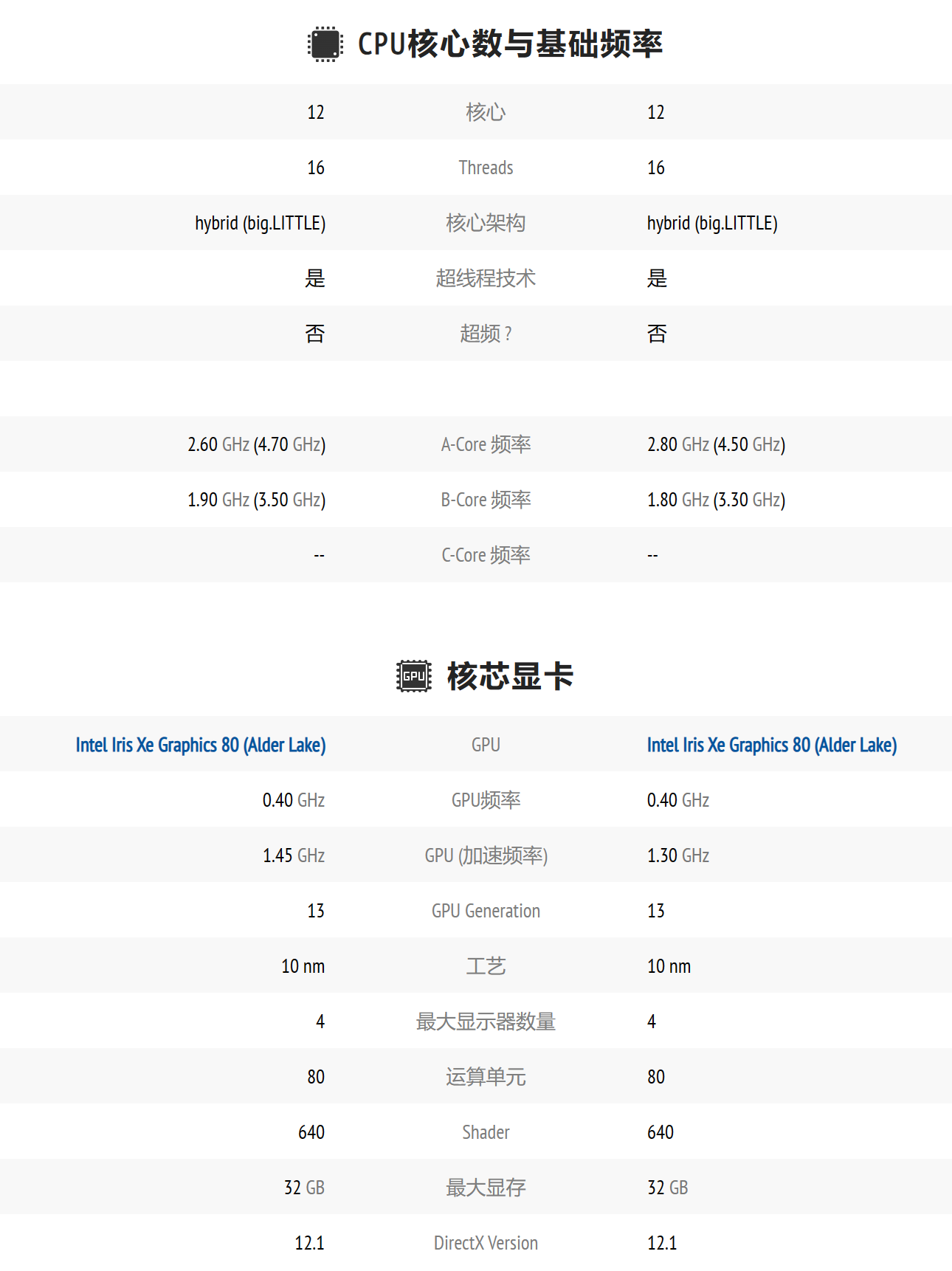Click the 核心架构 row label

[x=486, y=223]
